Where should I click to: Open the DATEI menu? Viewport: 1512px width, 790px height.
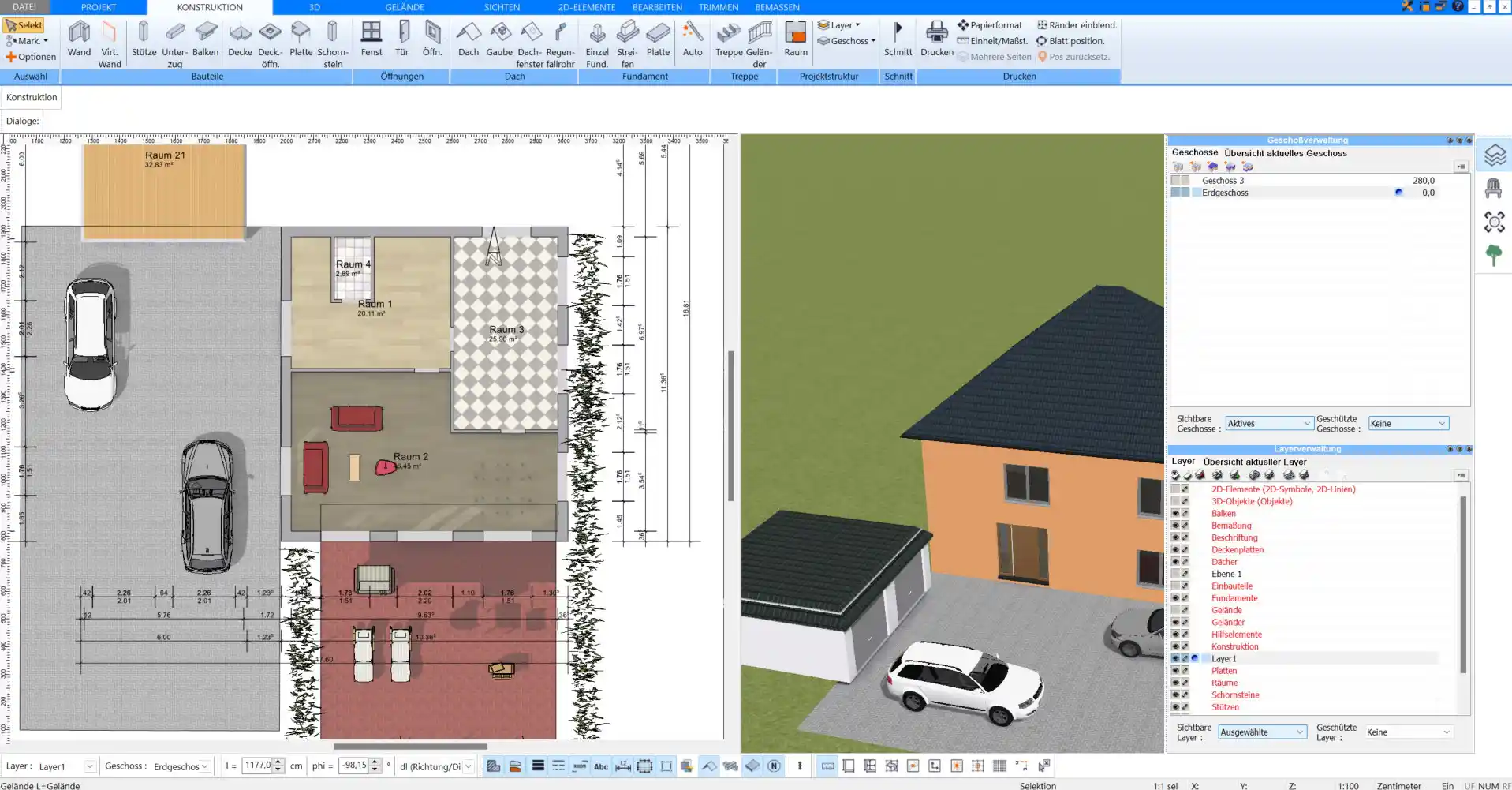(x=24, y=7)
